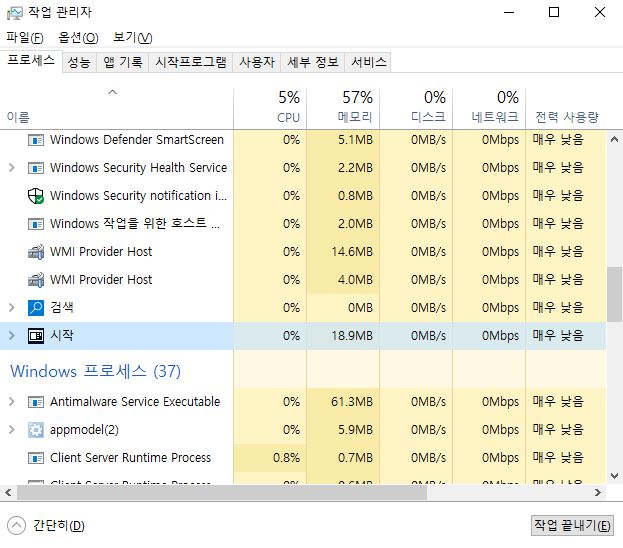
Task: Click the 0MB memory cell of 검색
Action: pyautogui.click(x=343, y=308)
